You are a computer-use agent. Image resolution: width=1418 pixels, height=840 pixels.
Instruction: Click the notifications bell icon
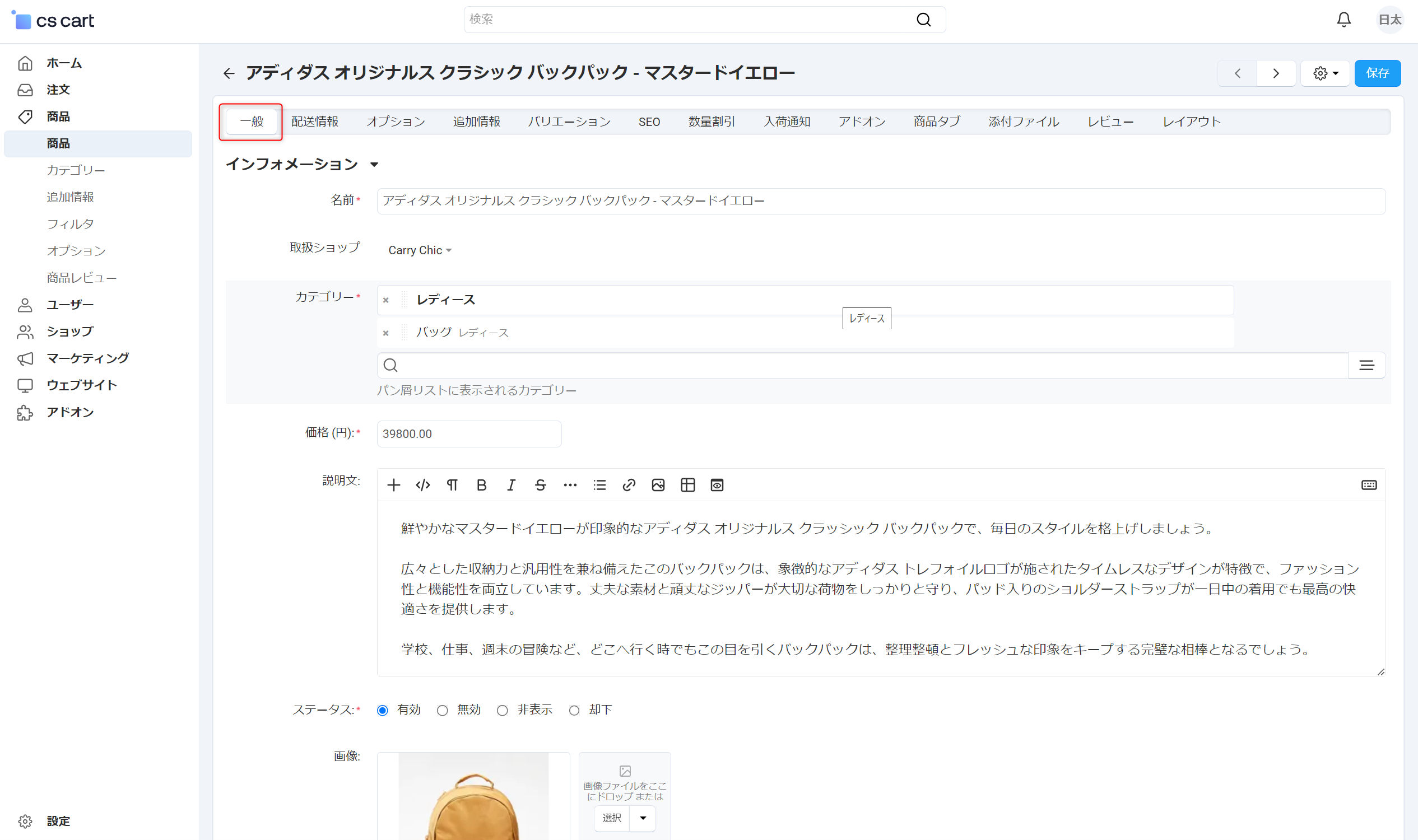click(1343, 20)
